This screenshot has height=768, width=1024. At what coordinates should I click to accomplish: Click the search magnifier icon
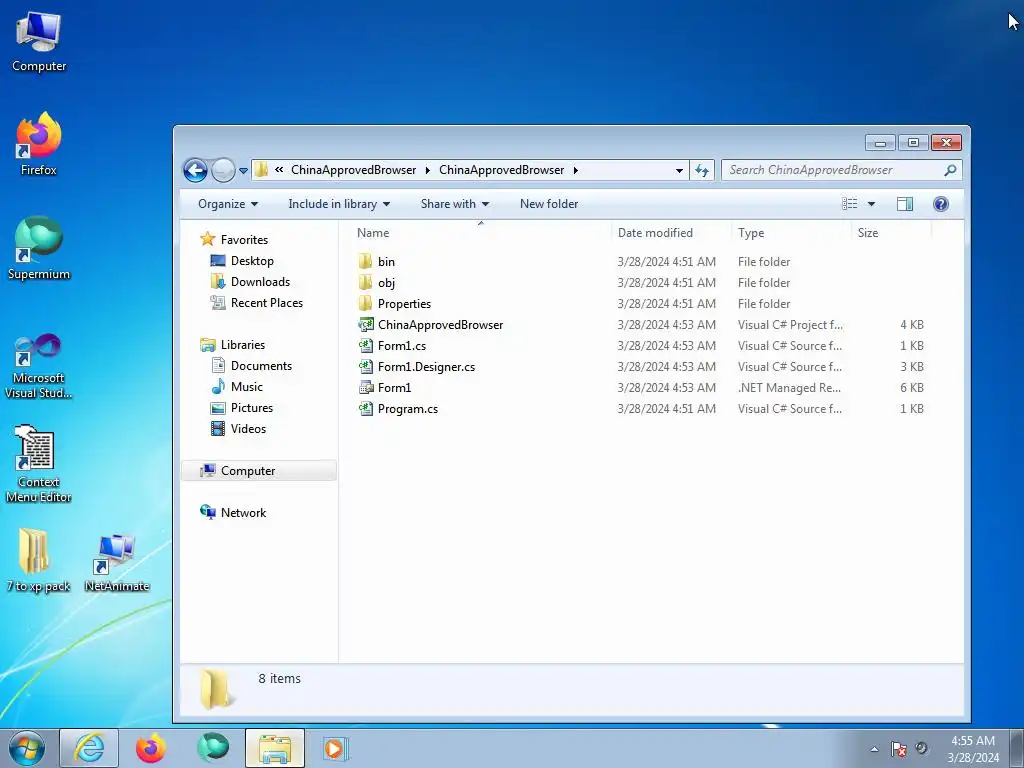click(x=950, y=170)
